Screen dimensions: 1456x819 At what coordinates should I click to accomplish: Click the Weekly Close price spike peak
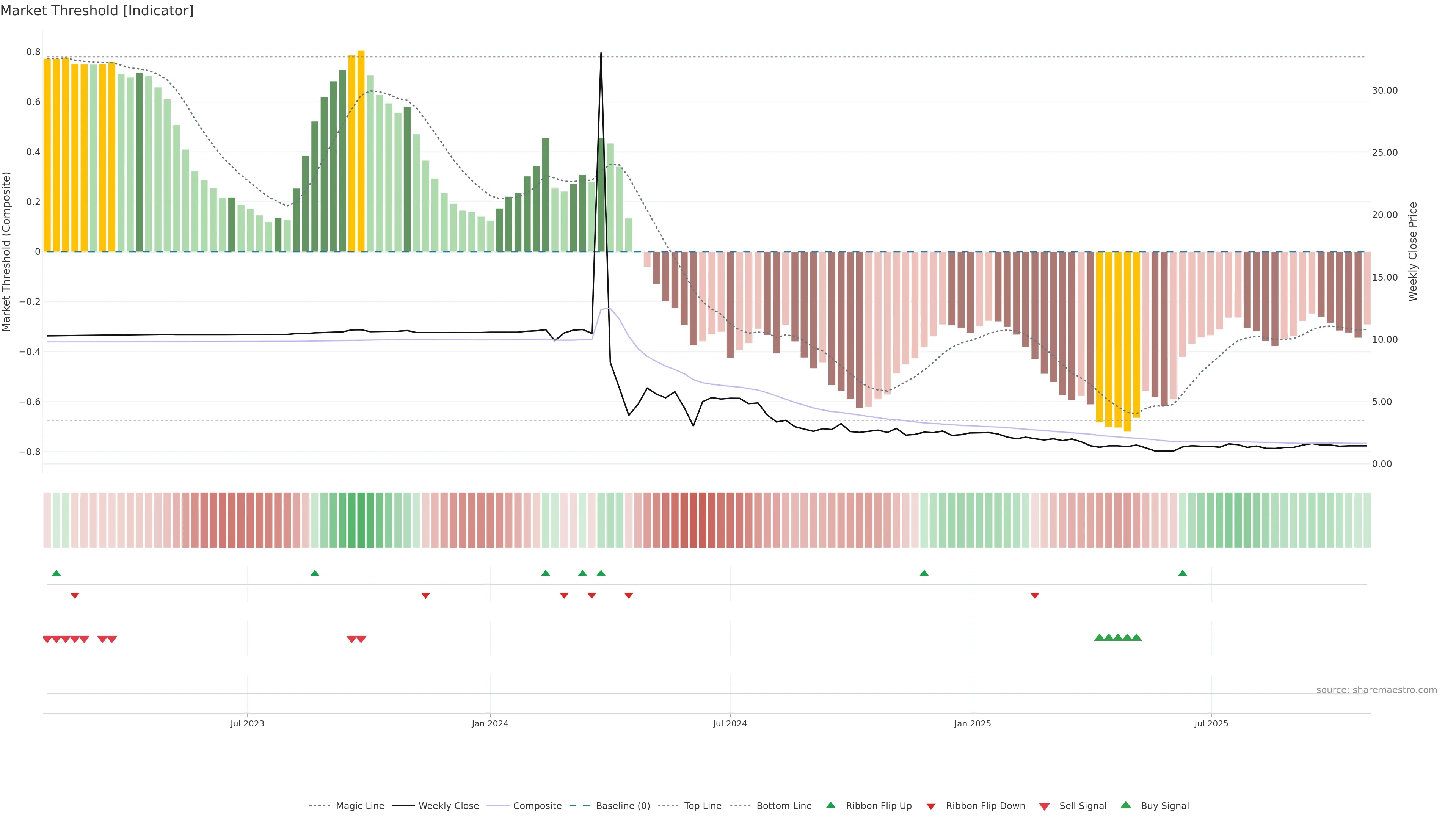click(x=601, y=54)
